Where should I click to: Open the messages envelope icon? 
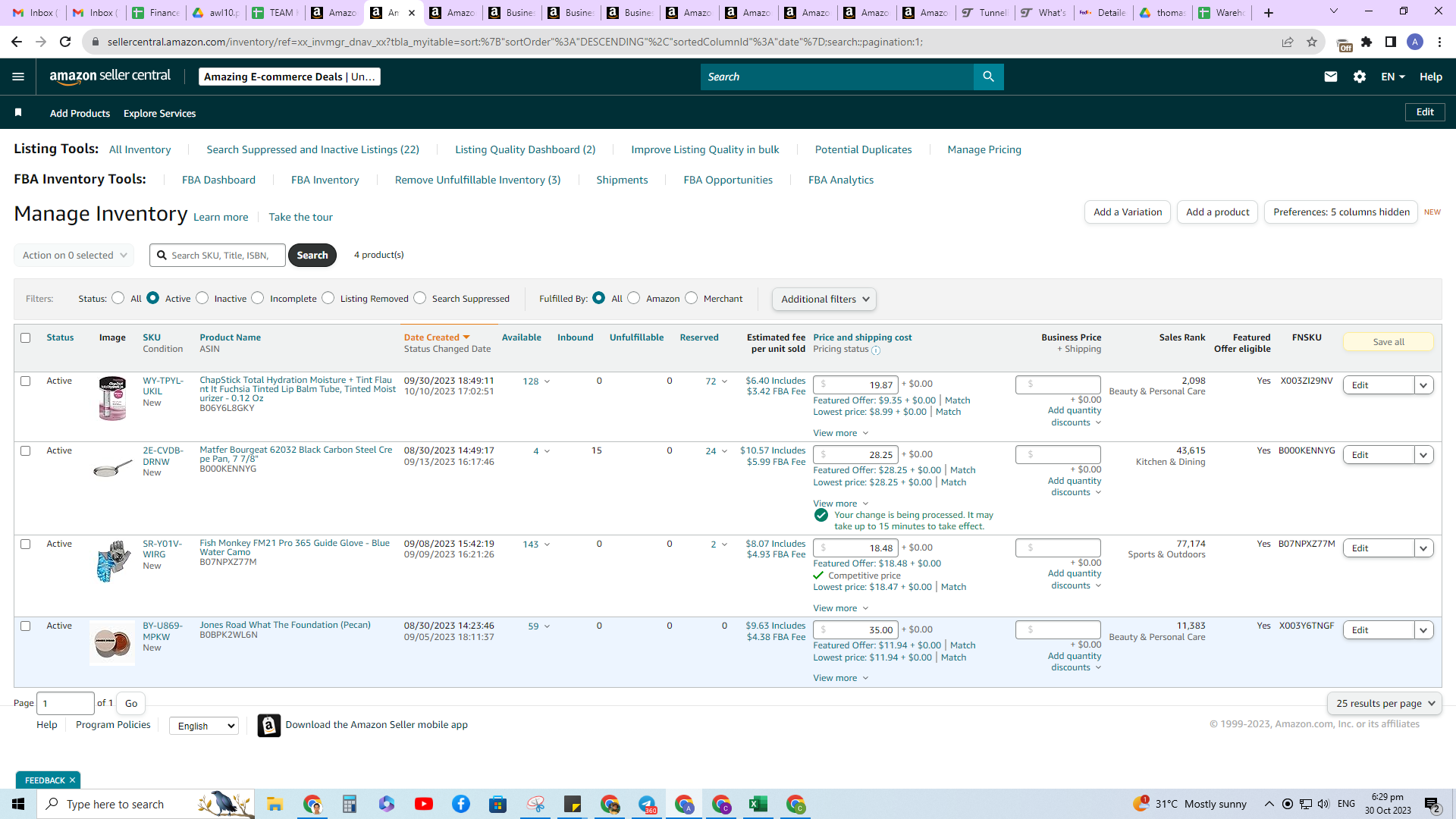[x=1330, y=77]
